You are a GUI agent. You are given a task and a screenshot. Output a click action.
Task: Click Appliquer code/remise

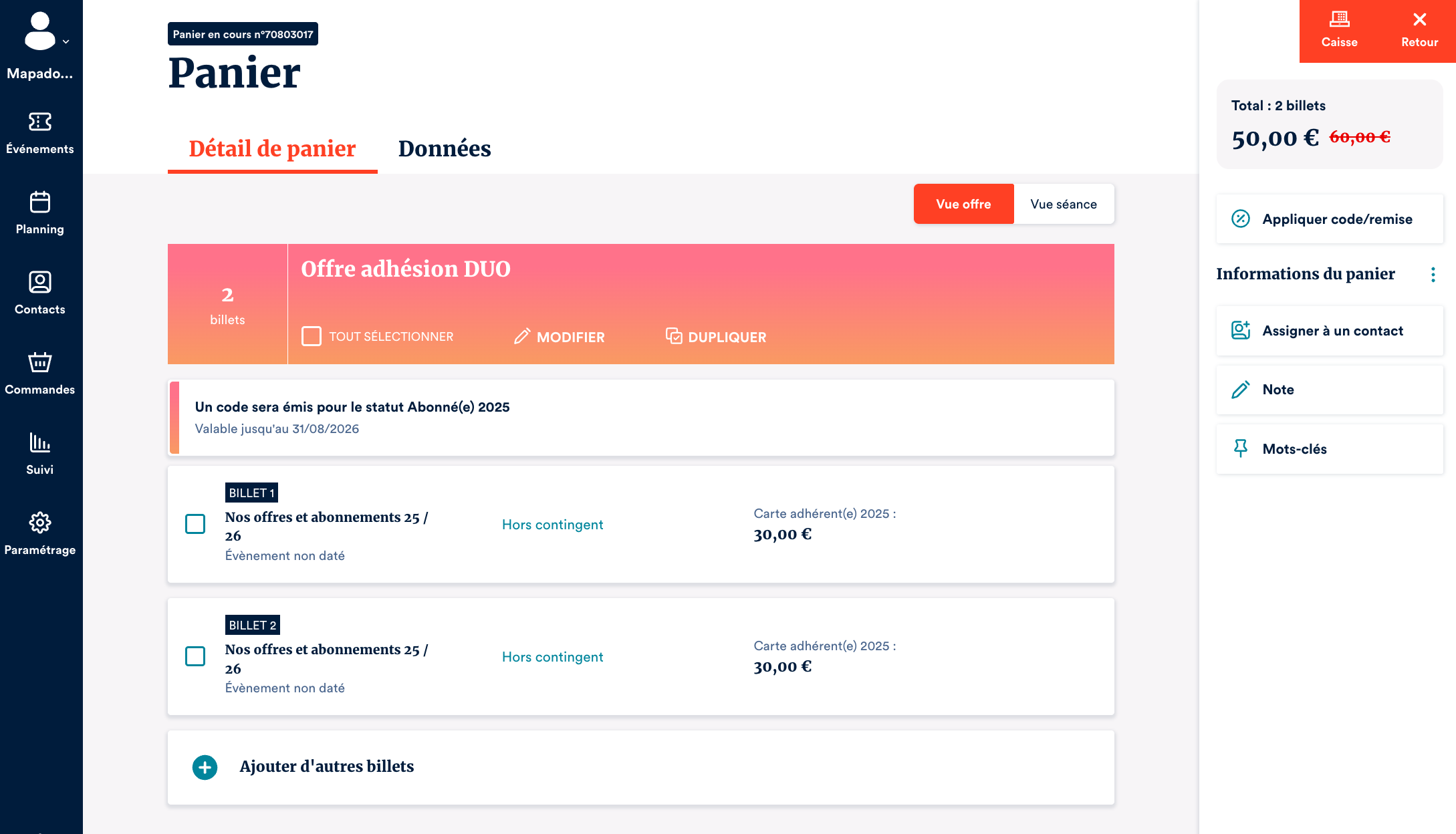click(x=1329, y=219)
